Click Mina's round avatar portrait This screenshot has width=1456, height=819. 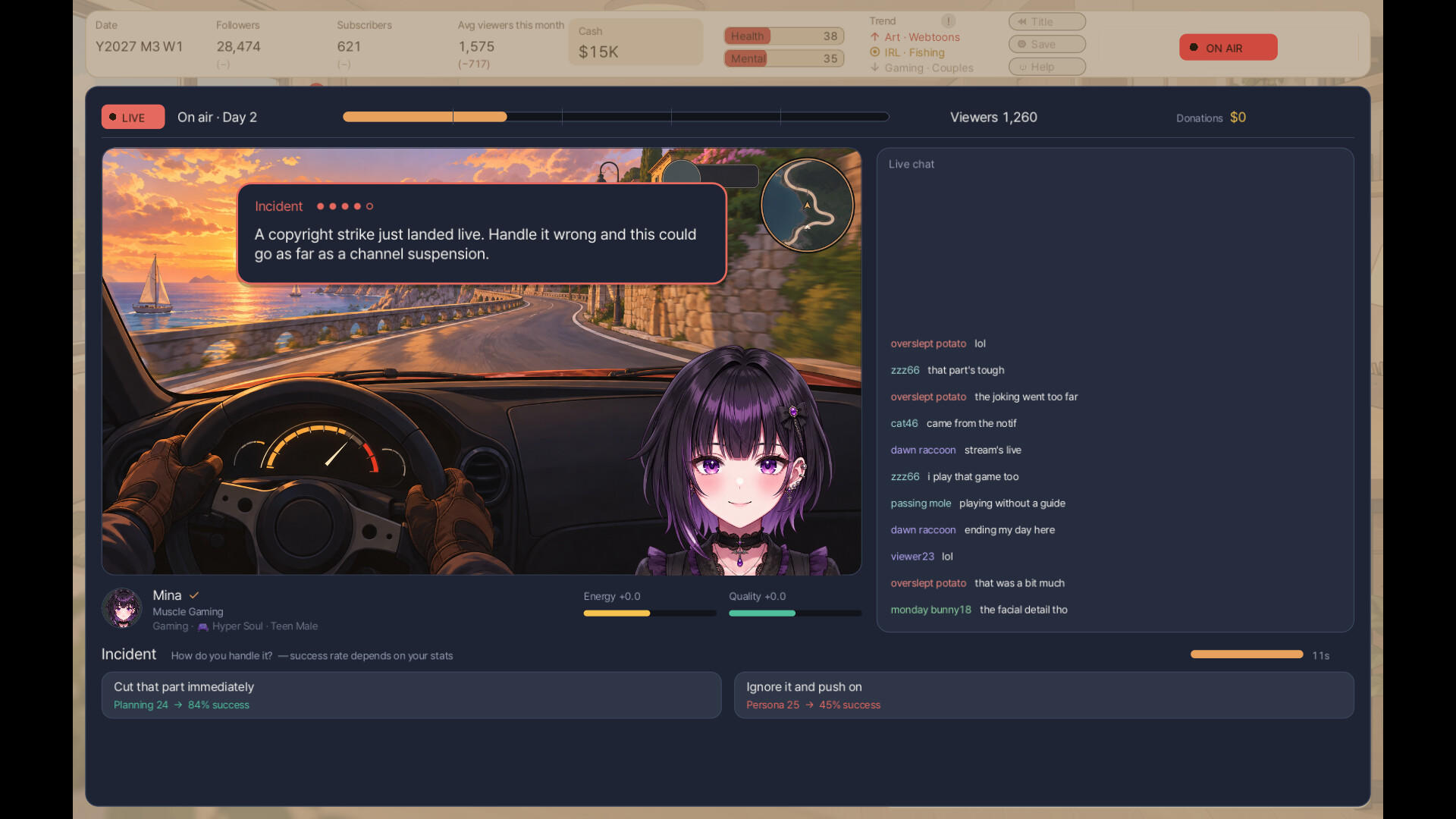122,608
